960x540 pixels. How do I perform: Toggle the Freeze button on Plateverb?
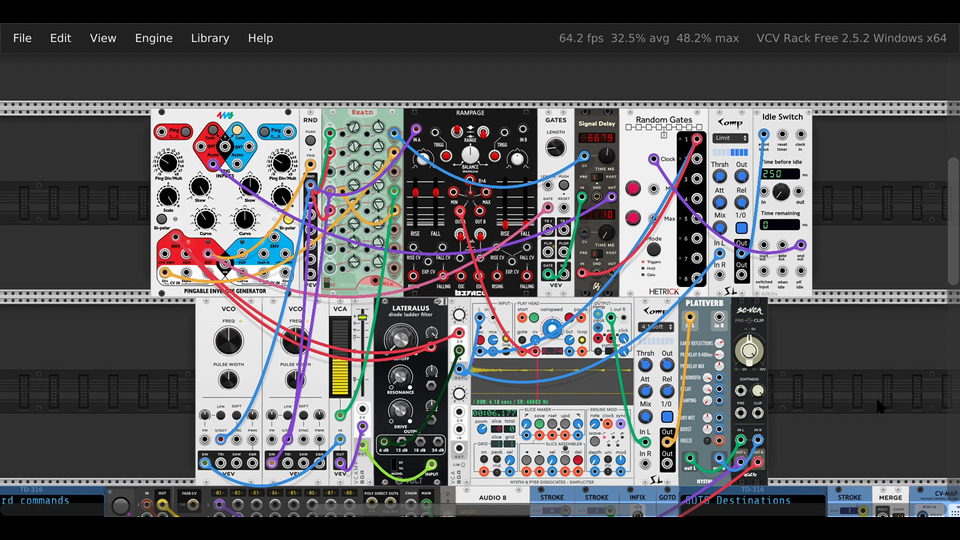pyautogui.click(x=707, y=441)
